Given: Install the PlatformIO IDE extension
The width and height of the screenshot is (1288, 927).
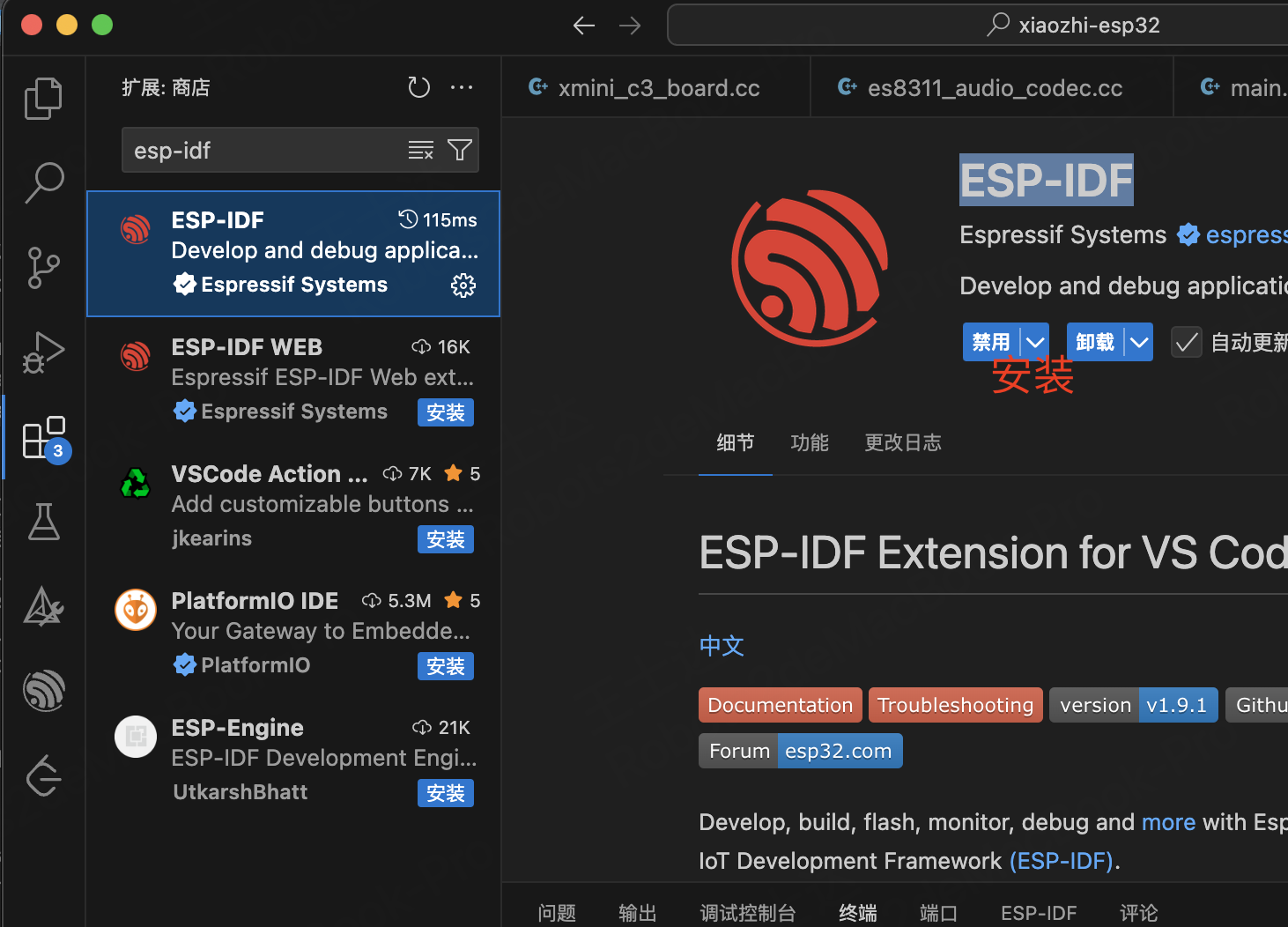Looking at the screenshot, I should pyautogui.click(x=446, y=666).
